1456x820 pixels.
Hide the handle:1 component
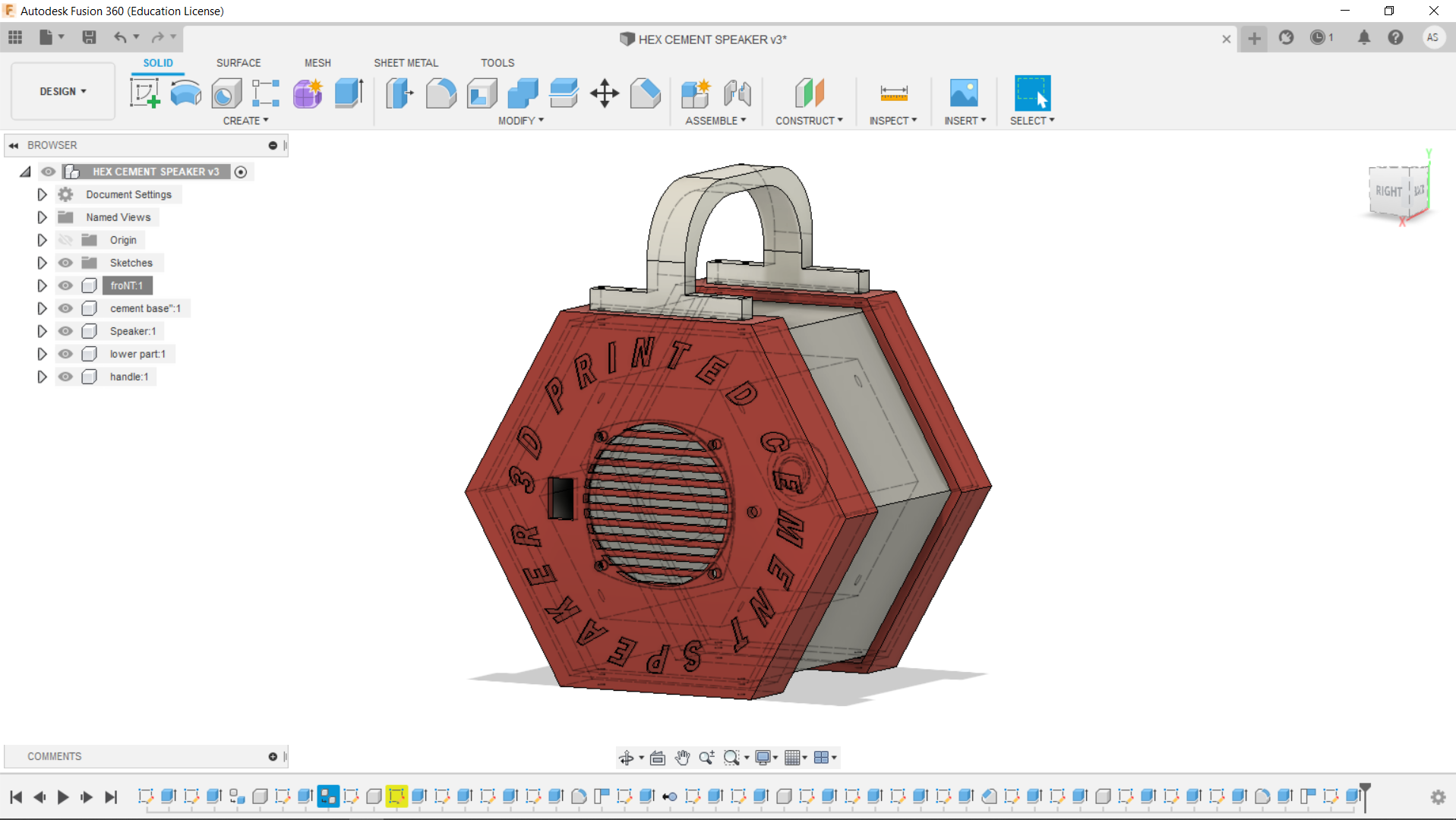[x=66, y=377]
